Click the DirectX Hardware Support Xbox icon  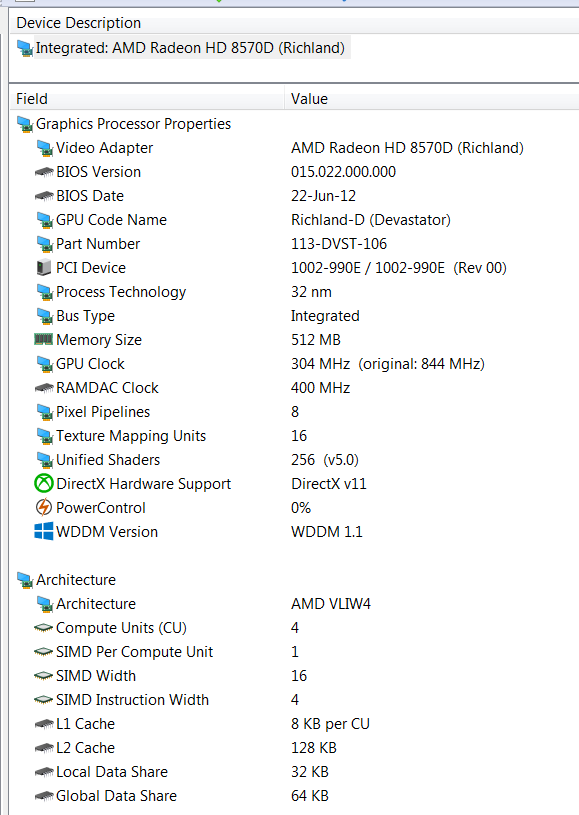click(44, 483)
